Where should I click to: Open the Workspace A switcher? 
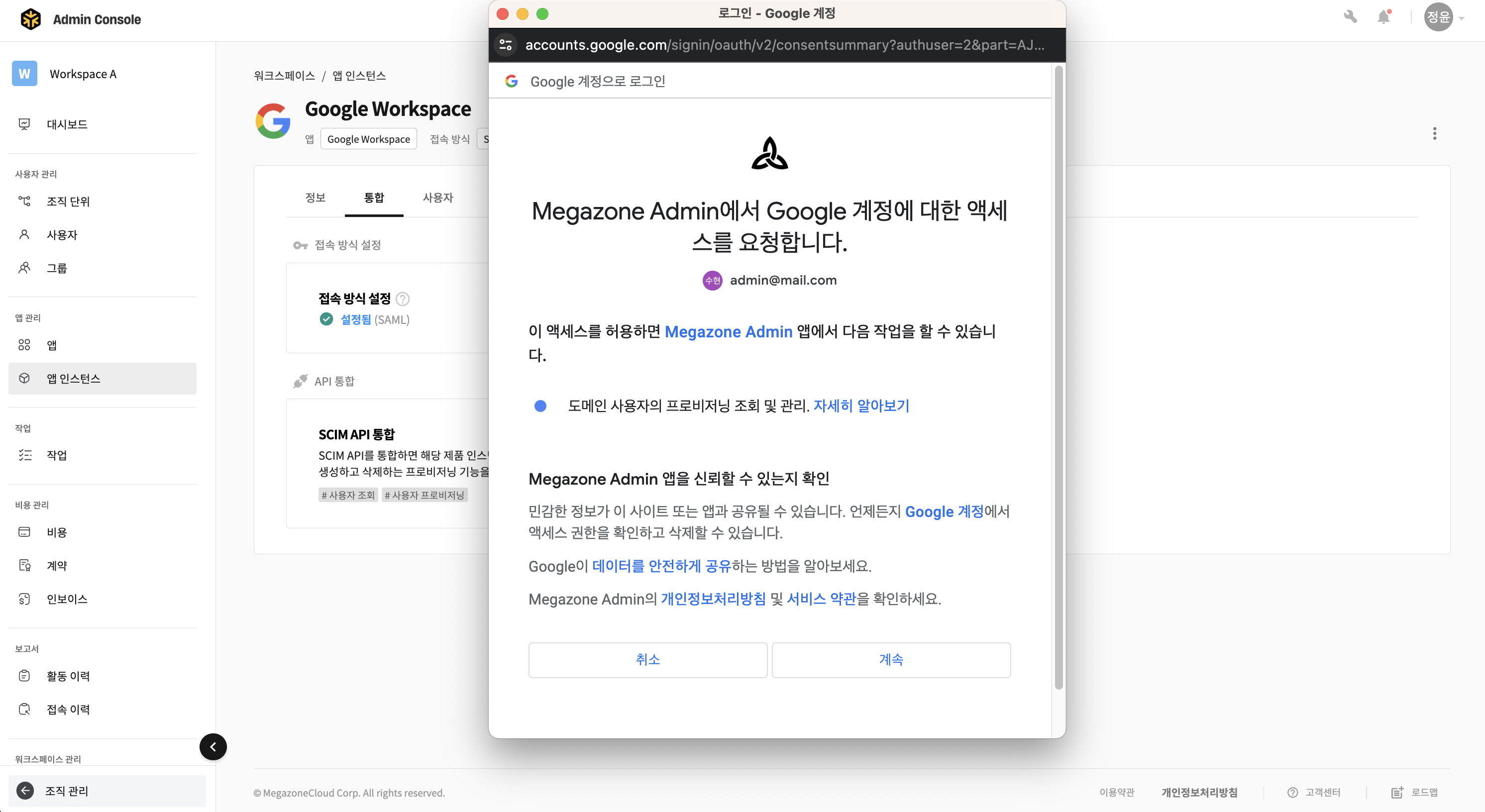[83, 74]
